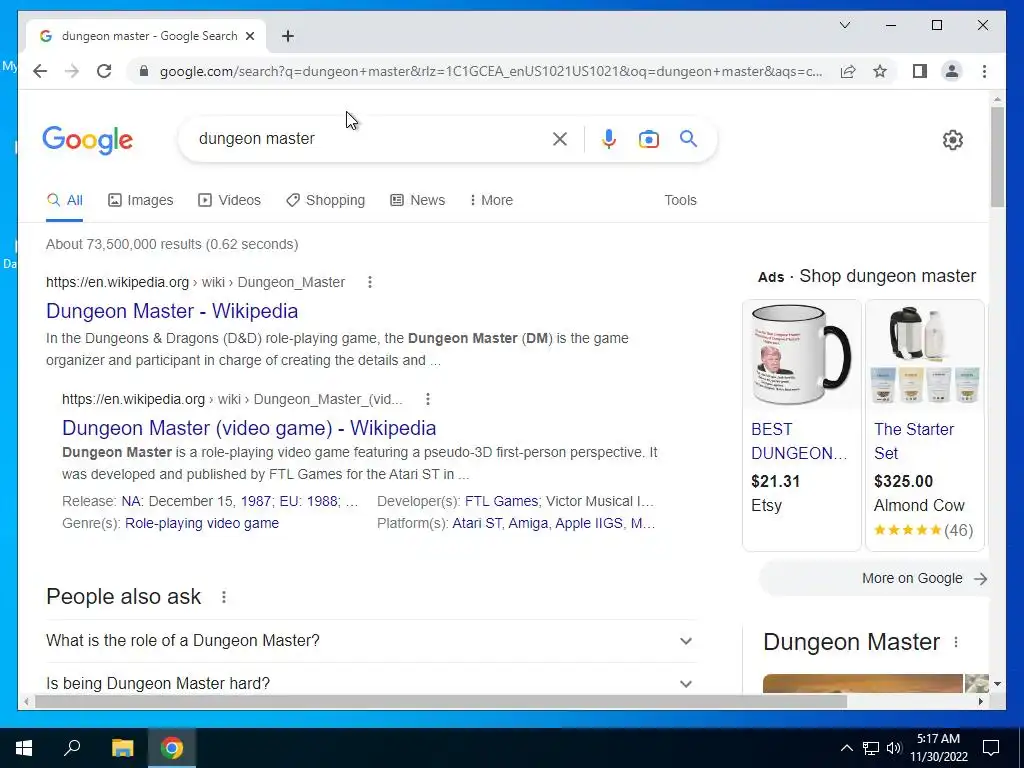
Task: Open the Chrome profile avatar
Action: [x=952, y=71]
